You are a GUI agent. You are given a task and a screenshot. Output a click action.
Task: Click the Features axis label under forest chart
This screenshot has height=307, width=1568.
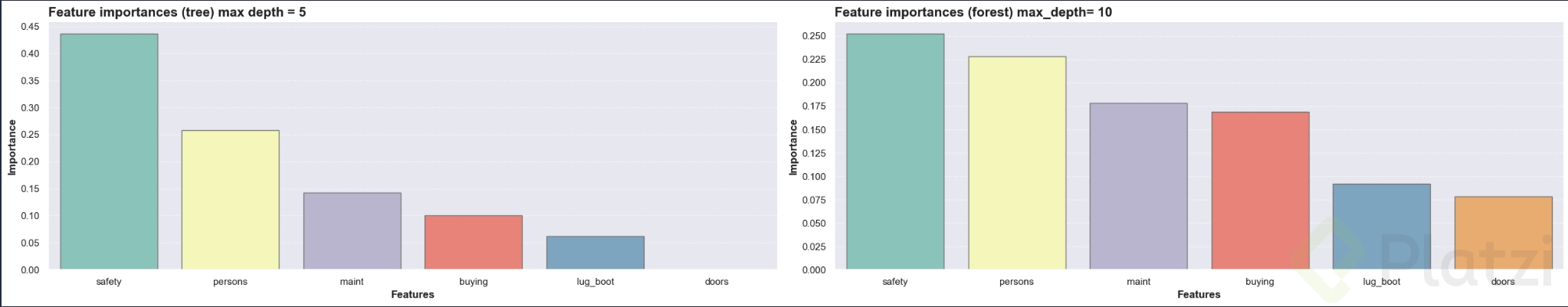1199,295
